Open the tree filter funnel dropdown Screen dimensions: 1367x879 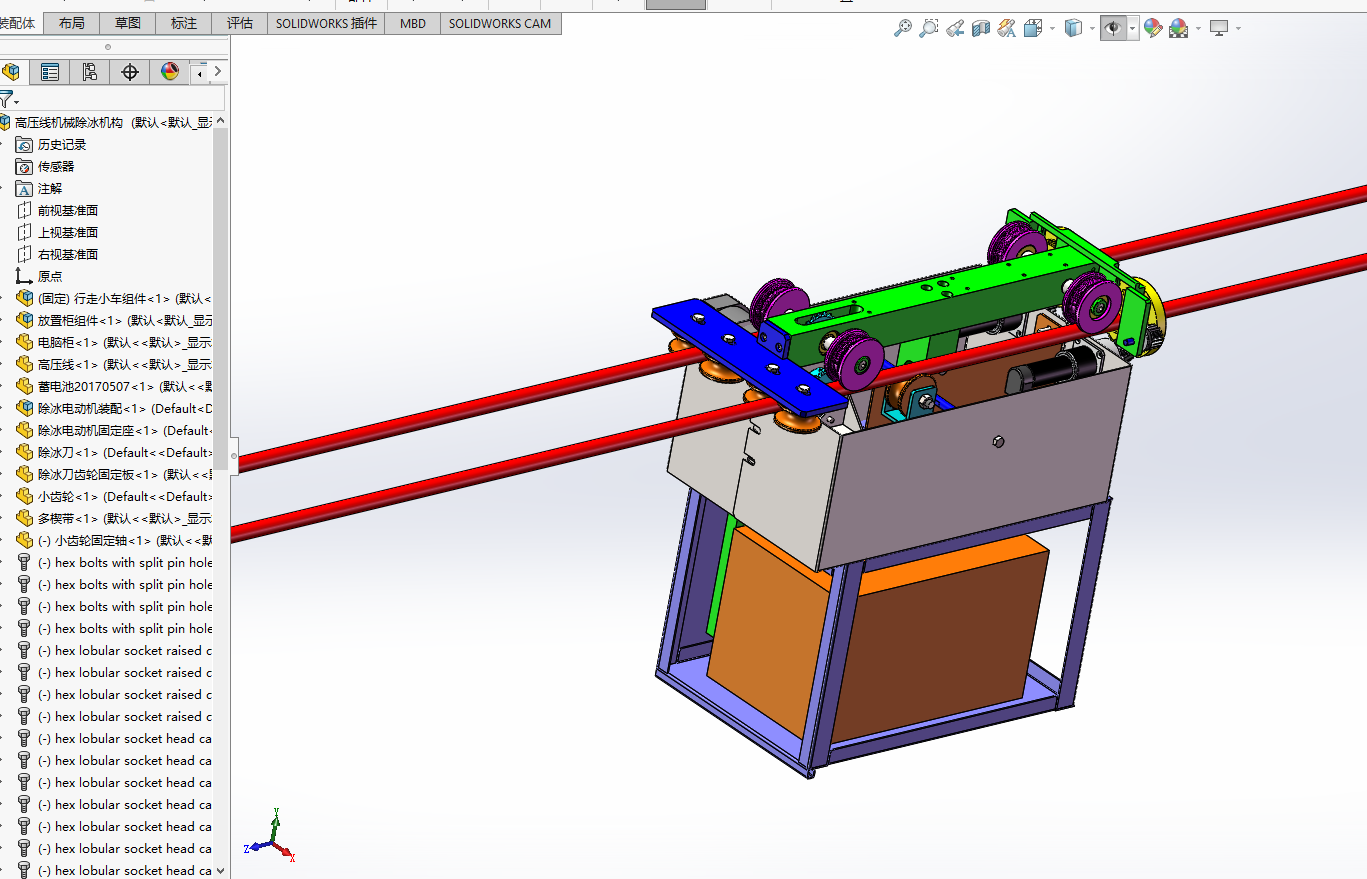pos(8,99)
